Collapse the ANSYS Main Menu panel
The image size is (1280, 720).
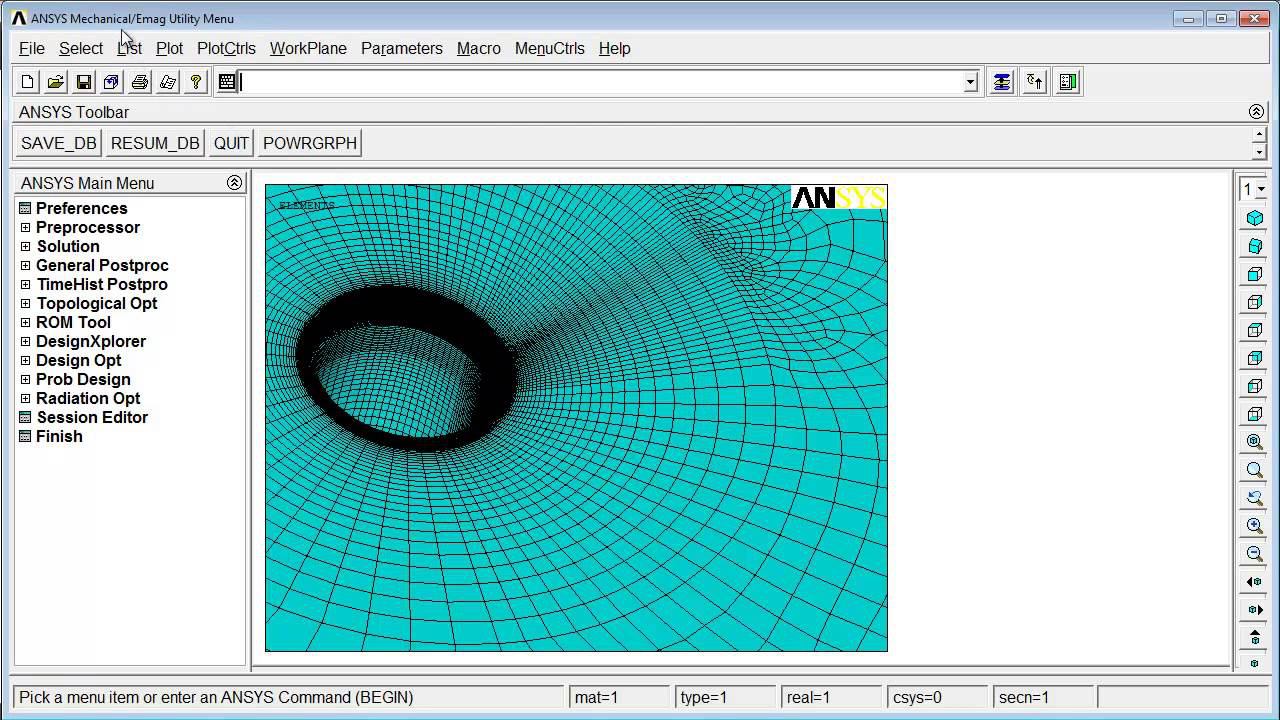point(234,183)
